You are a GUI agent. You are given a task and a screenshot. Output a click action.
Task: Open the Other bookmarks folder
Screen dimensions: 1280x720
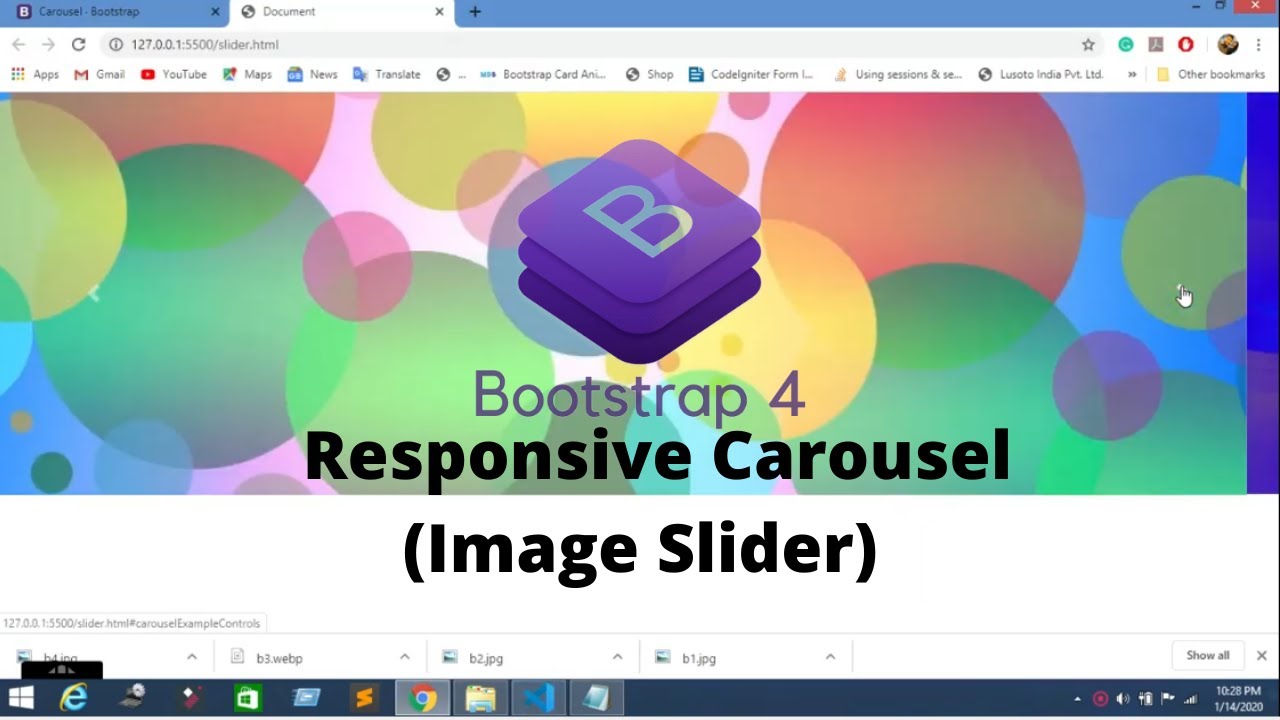point(1211,74)
